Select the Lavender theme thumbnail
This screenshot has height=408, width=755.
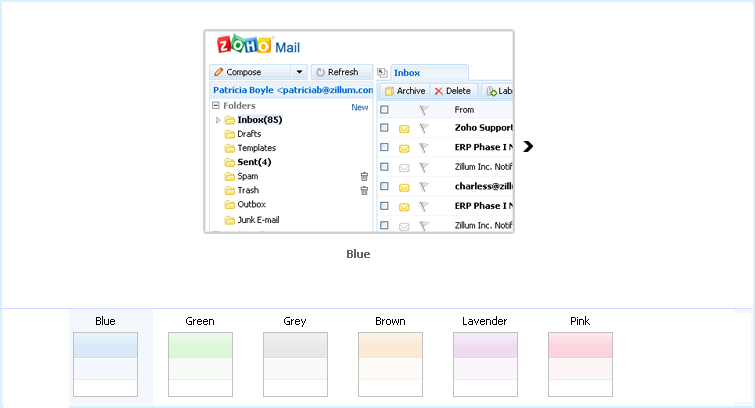(485, 364)
